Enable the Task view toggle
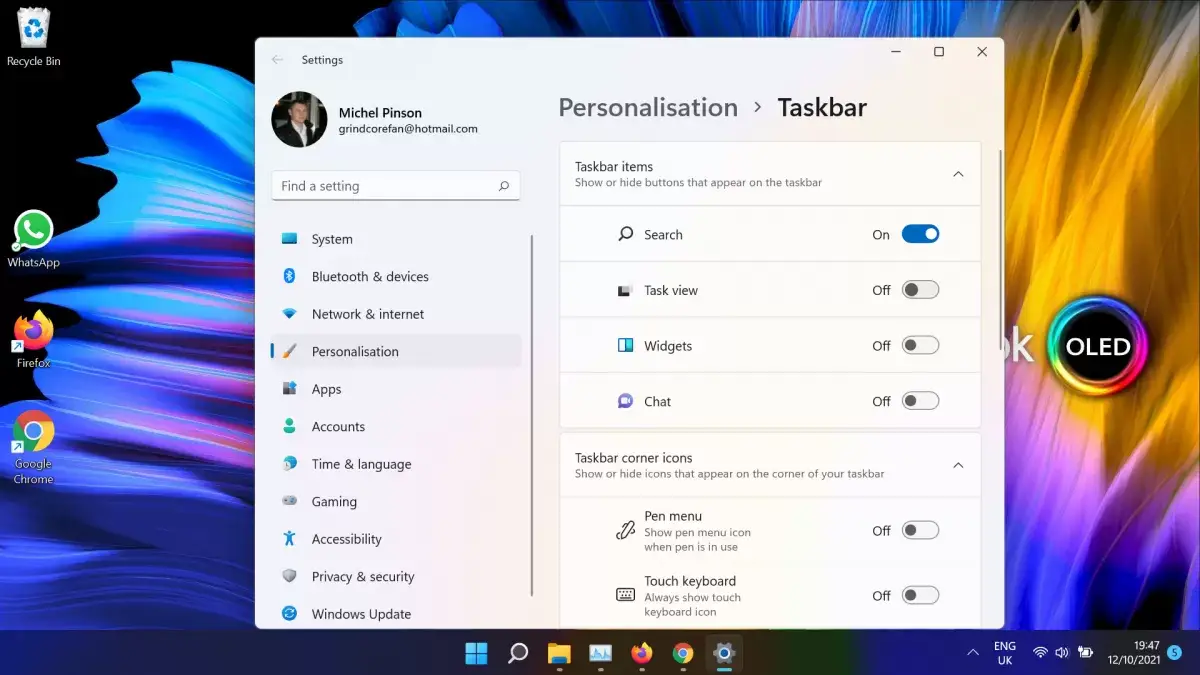Viewport: 1200px width, 675px height. tap(920, 290)
